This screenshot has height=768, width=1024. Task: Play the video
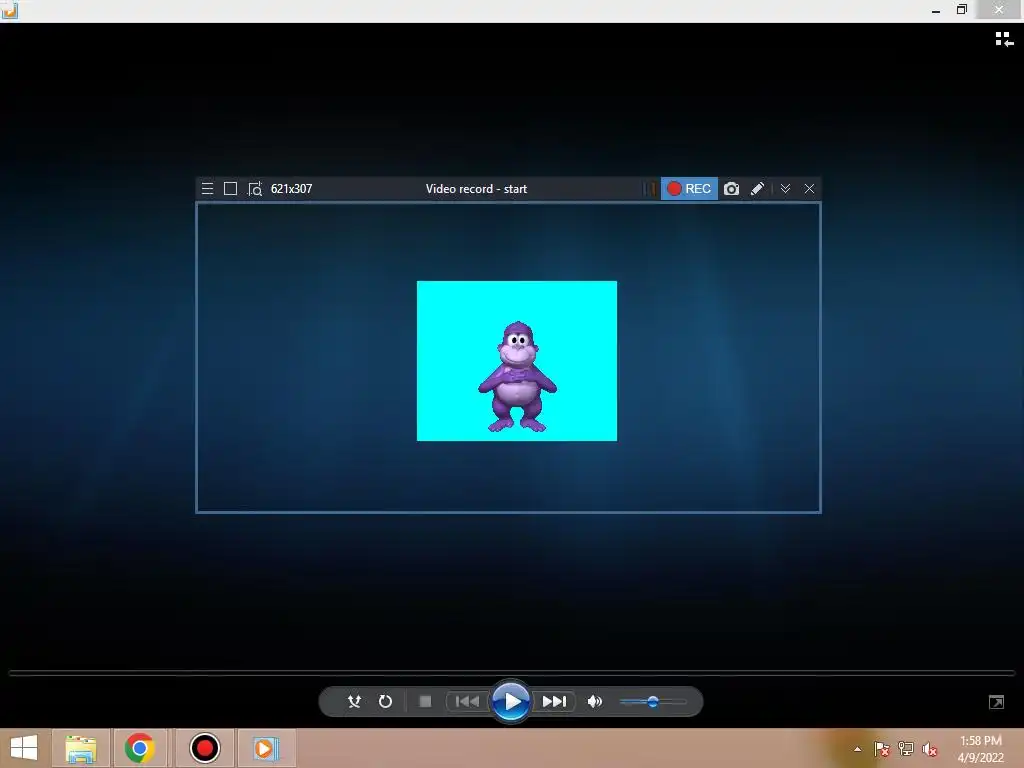[511, 701]
